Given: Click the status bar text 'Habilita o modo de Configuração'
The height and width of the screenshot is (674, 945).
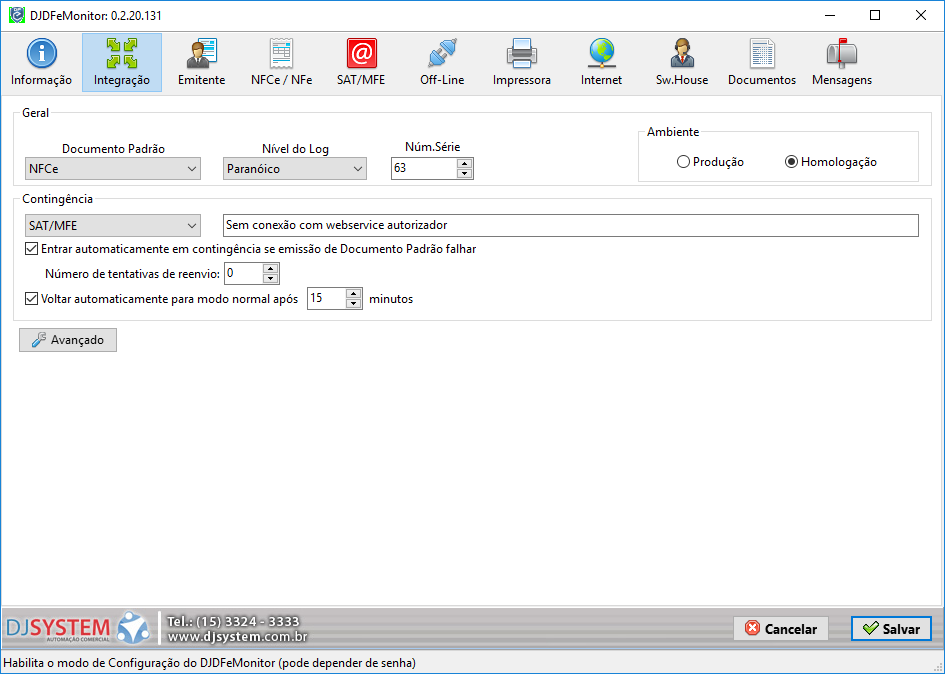Looking at the screenshot, I should [x=210, y=663].
